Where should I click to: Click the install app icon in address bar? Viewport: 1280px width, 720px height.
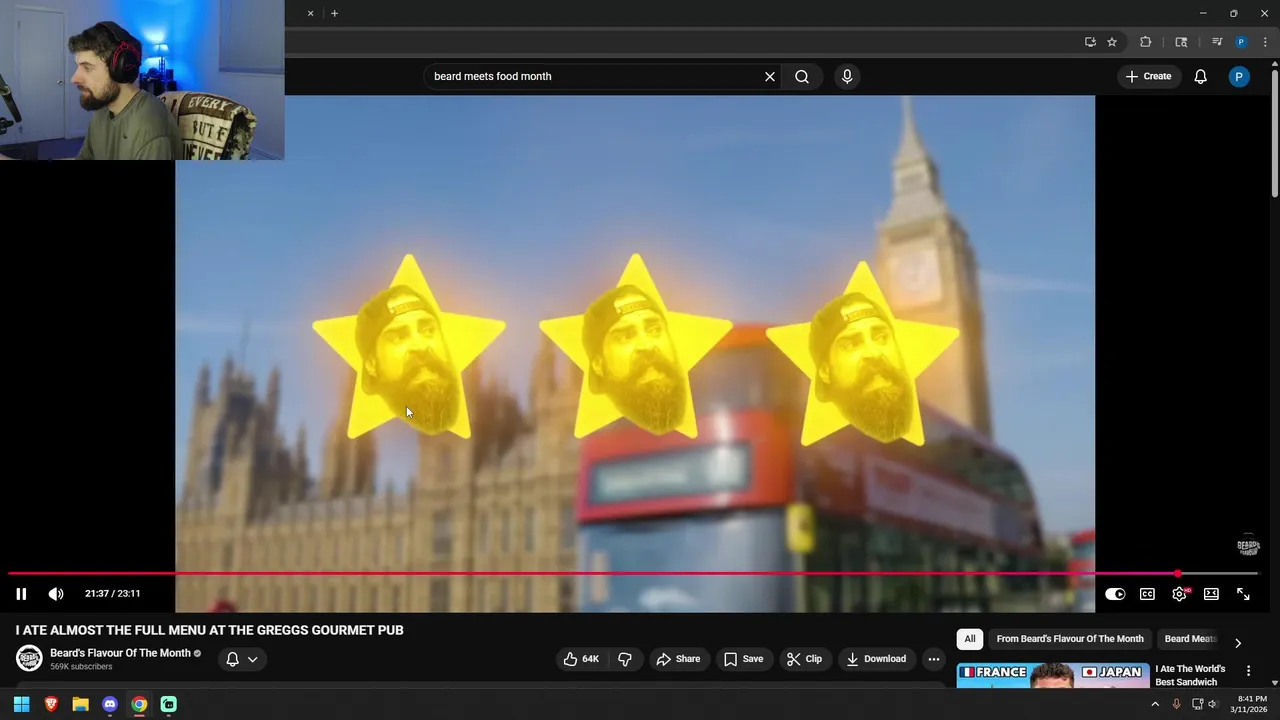[x=1090, y=42]
